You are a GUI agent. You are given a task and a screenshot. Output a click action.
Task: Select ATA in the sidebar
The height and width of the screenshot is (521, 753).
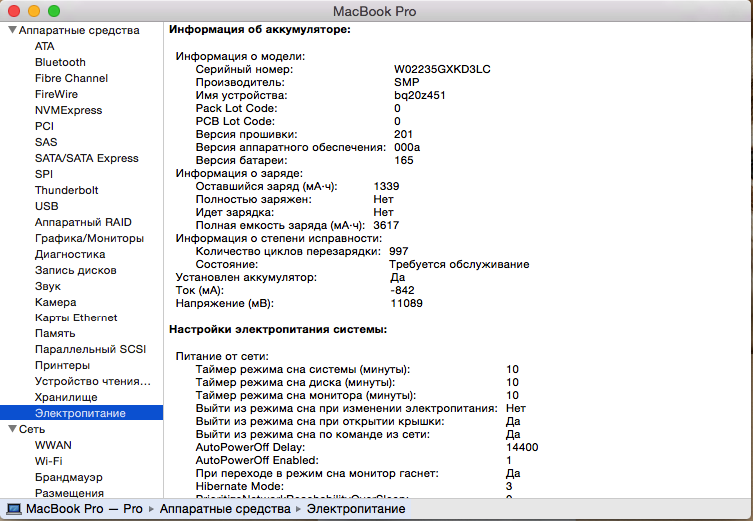click(x=45, y=46)
